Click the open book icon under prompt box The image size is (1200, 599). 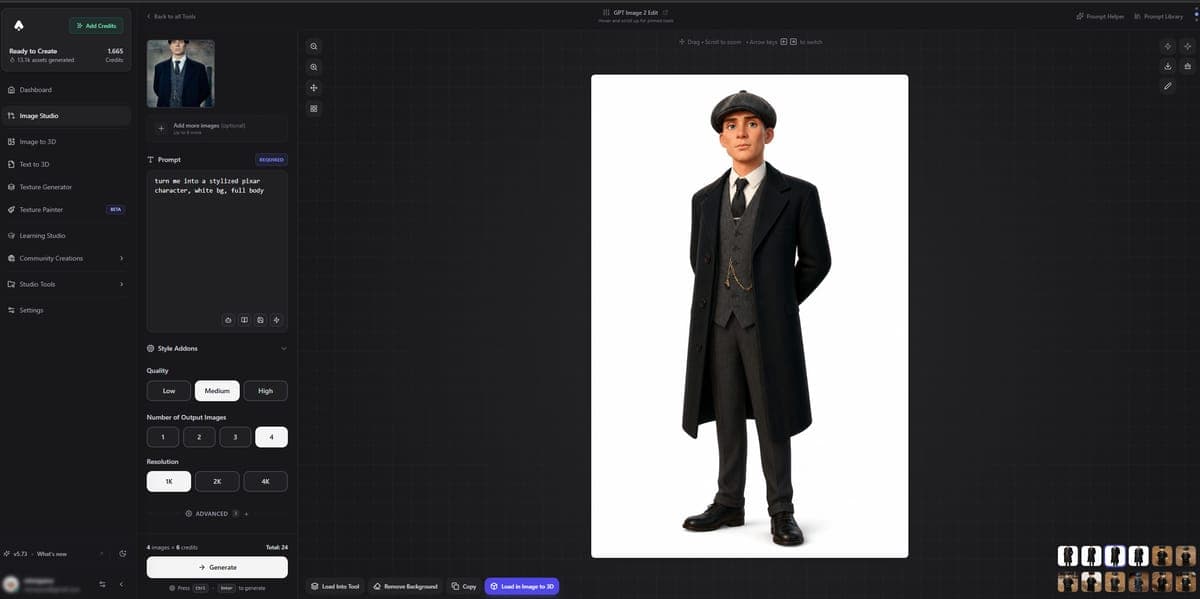tap(244, 320)
